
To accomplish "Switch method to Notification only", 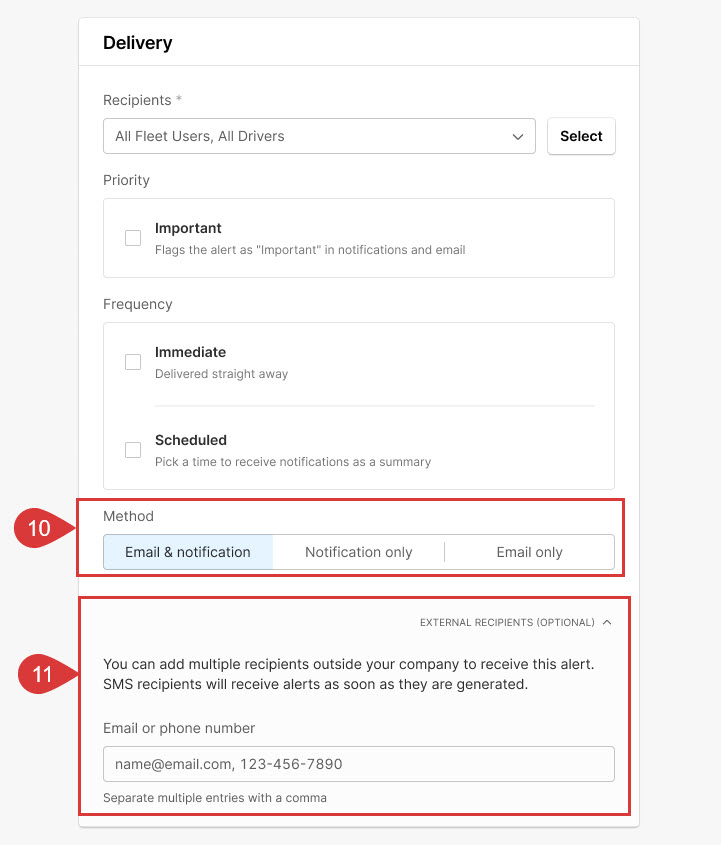I will (358, 552).
